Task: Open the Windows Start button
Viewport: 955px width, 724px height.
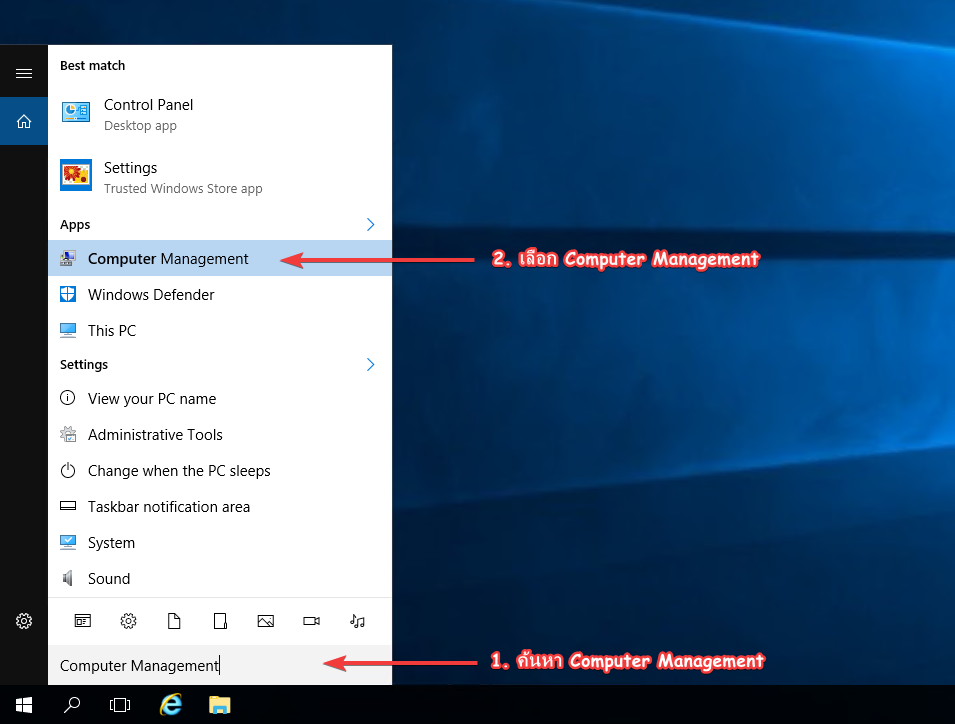Action: [x=24, y=705]
